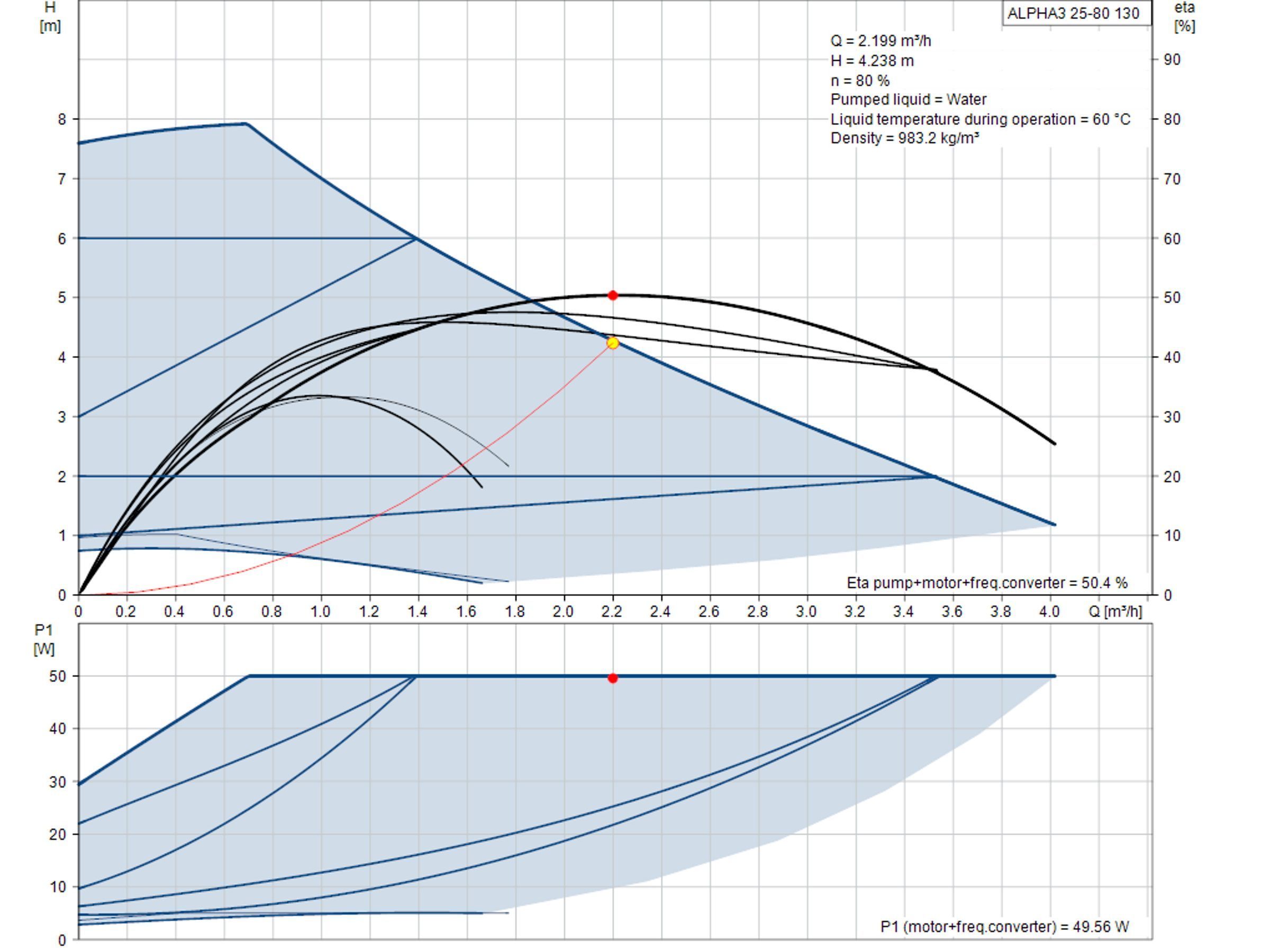This screenshot has height=952, width=1270.
Task: Click the H = 4.238 m label
Action: tap(872, 60)
